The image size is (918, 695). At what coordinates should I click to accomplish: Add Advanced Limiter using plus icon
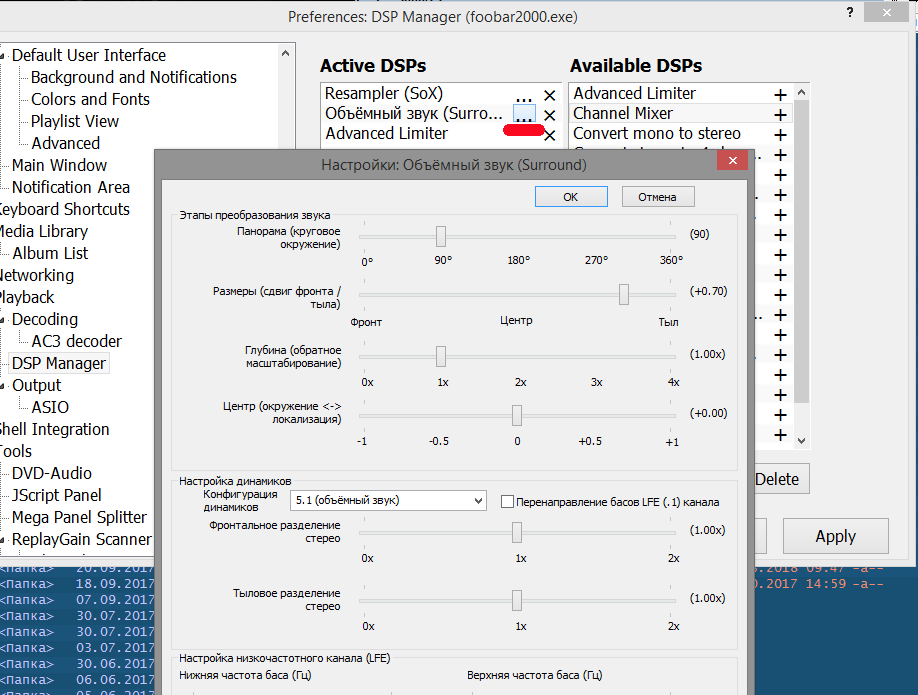tap(780, 94)
